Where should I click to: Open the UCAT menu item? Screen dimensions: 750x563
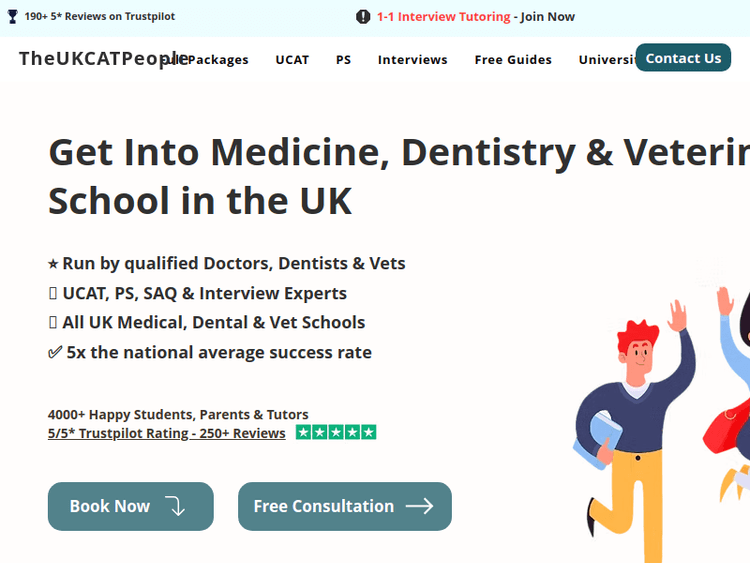pyautogui.click(x=292, y=60)
